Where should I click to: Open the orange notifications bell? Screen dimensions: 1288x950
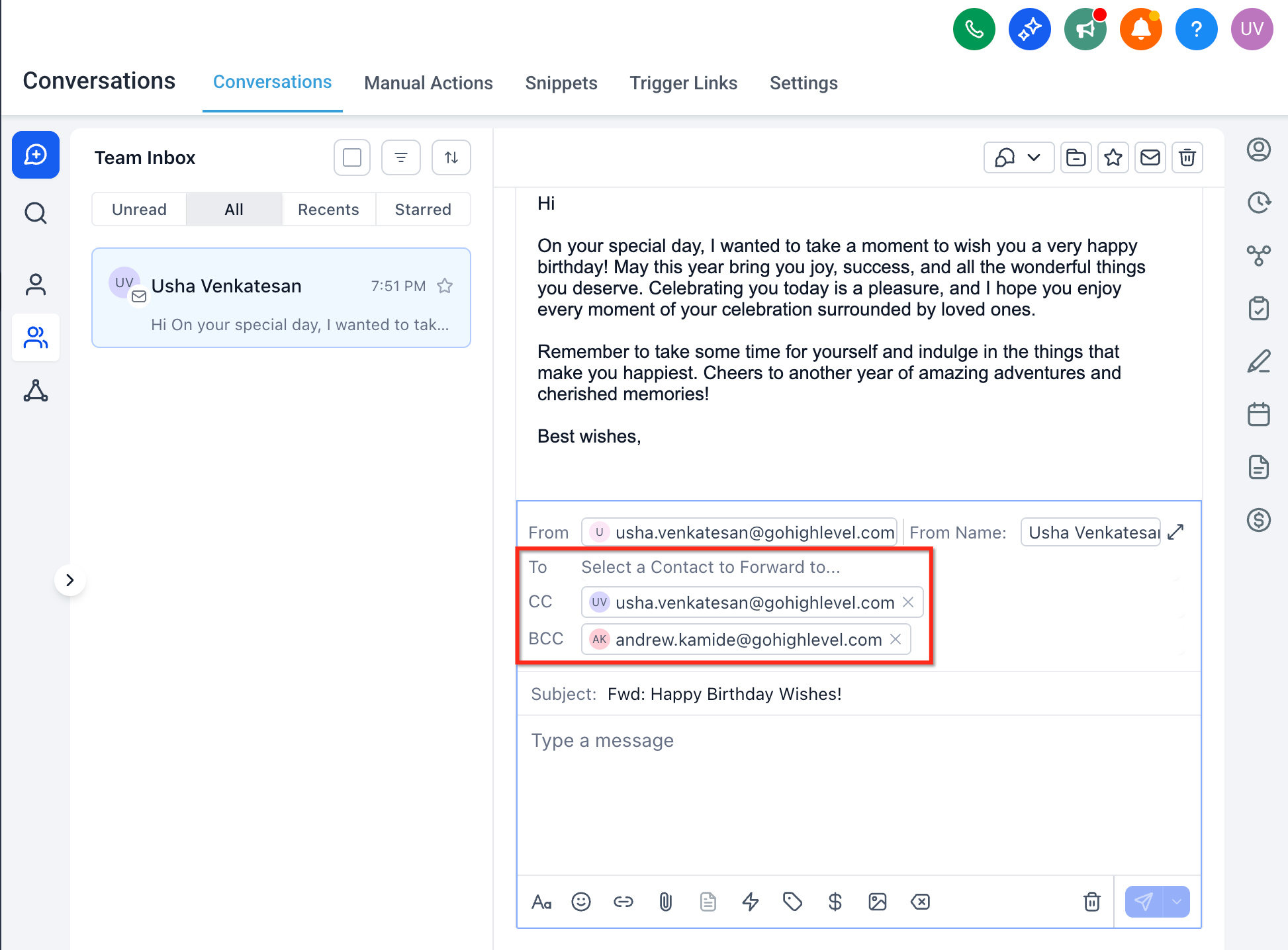(1140, 30)
